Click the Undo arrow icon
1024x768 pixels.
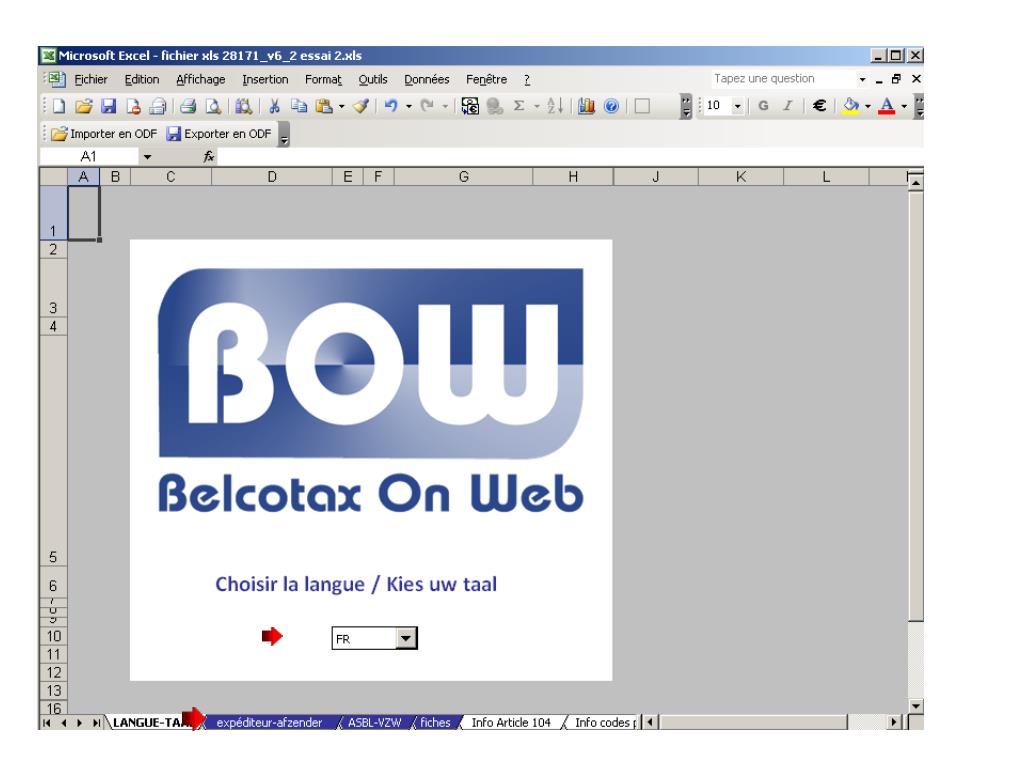coord(391,106)
